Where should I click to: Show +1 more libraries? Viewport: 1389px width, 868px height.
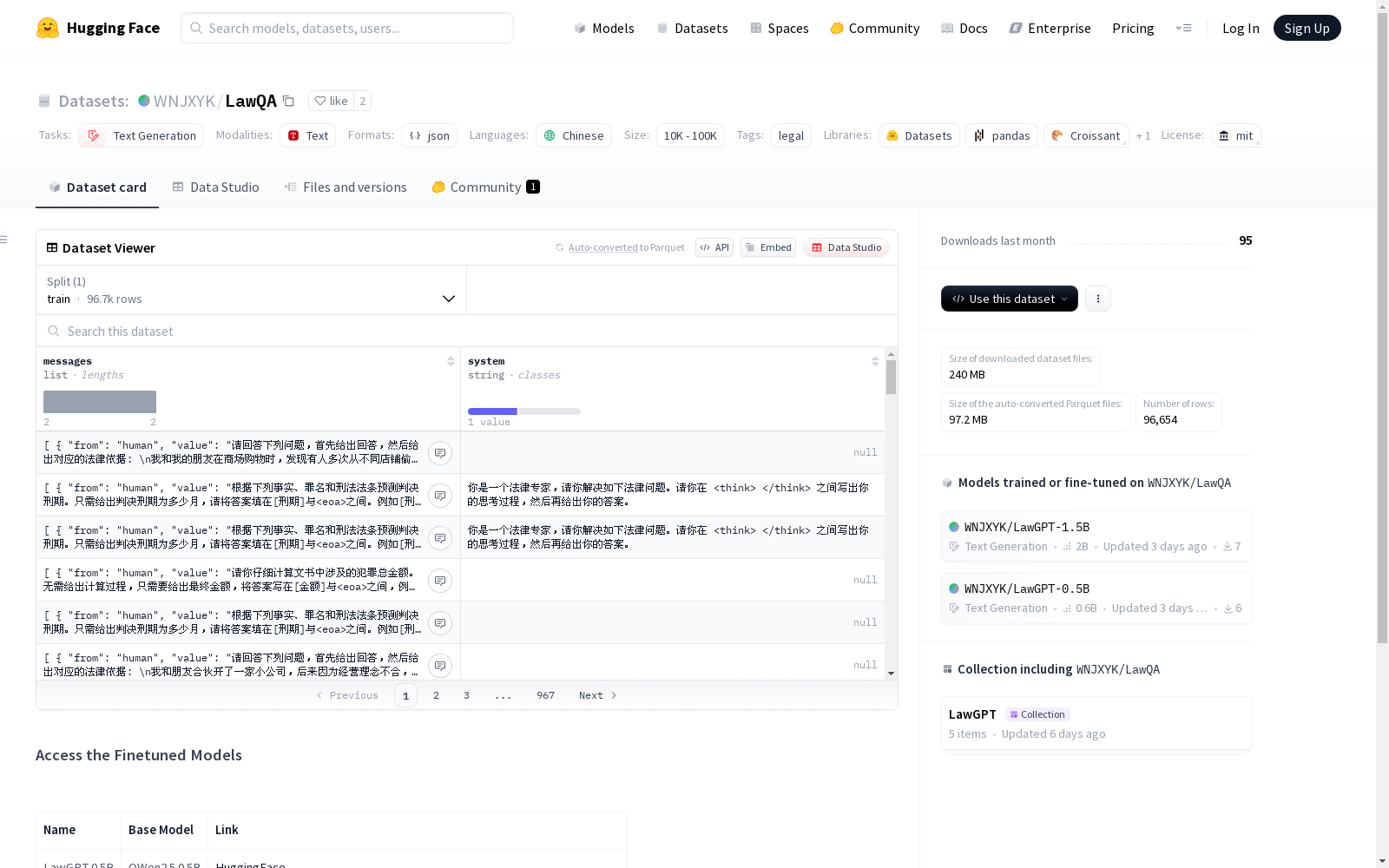pos(1143,135)
